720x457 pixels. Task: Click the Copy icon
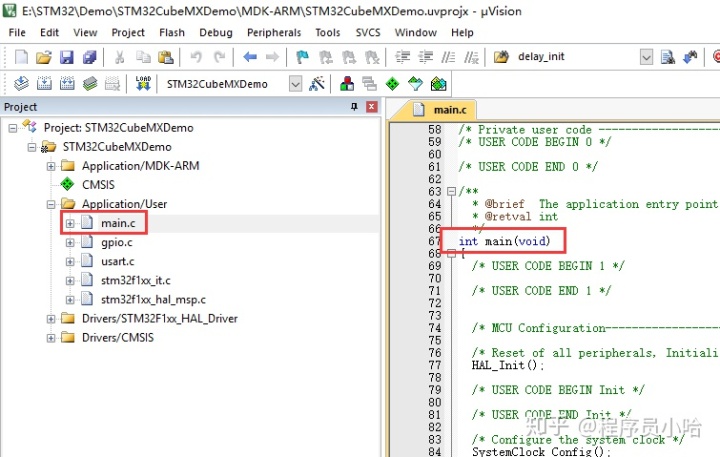143,57
